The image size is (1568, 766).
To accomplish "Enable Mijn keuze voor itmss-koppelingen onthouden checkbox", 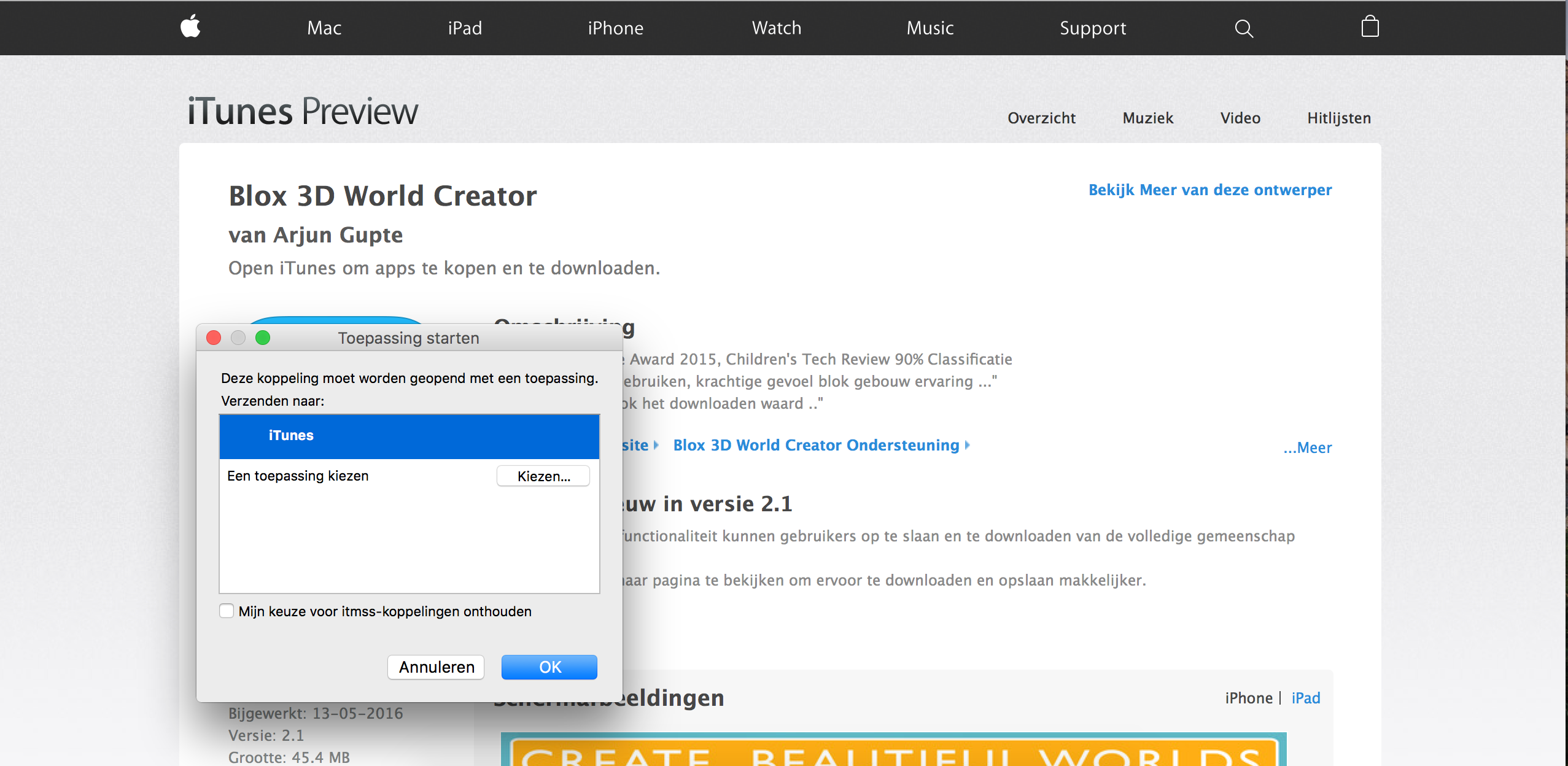I will (227, 611).
